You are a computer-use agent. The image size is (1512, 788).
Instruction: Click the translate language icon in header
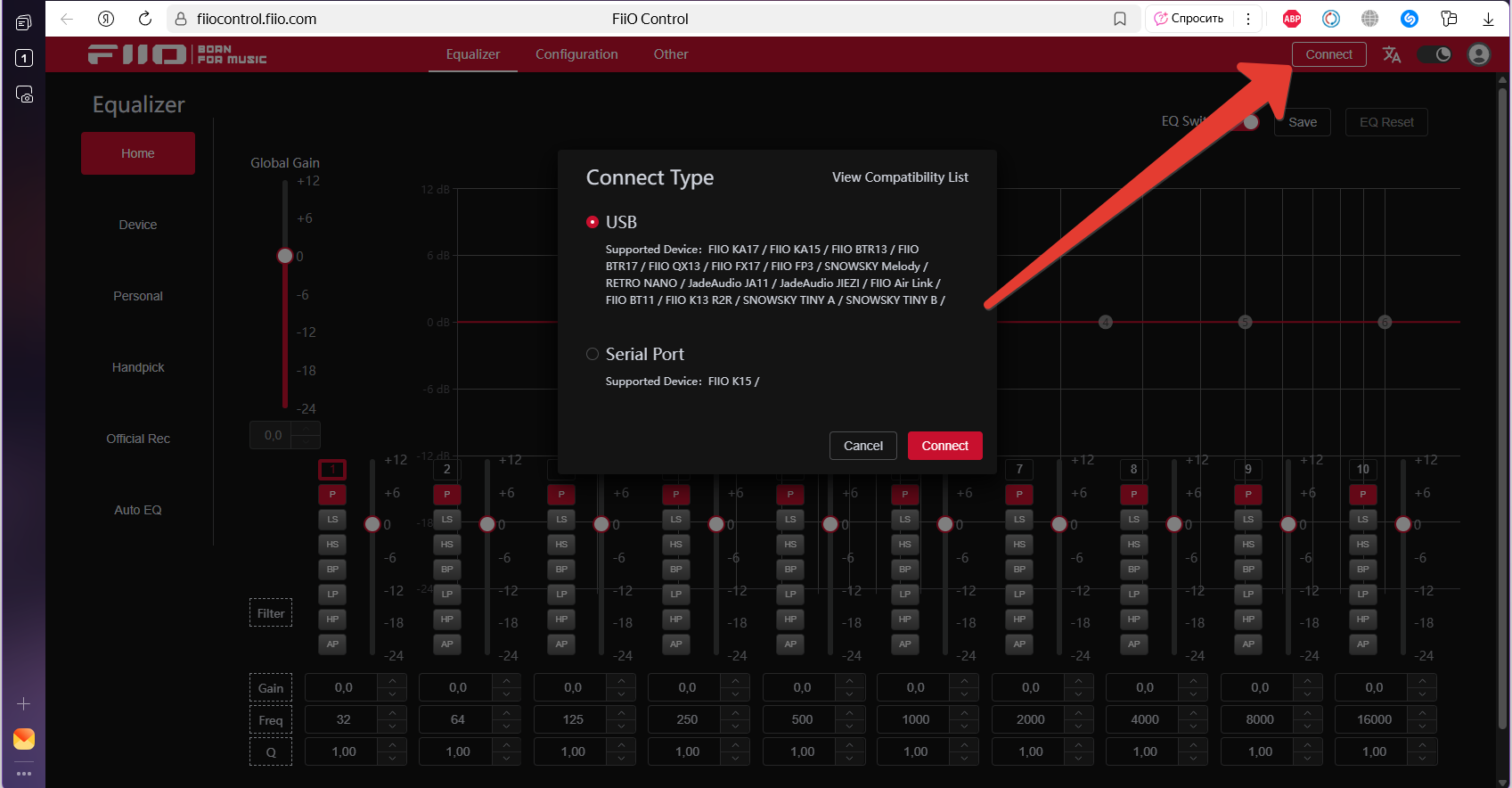(x=1391, y=54)
